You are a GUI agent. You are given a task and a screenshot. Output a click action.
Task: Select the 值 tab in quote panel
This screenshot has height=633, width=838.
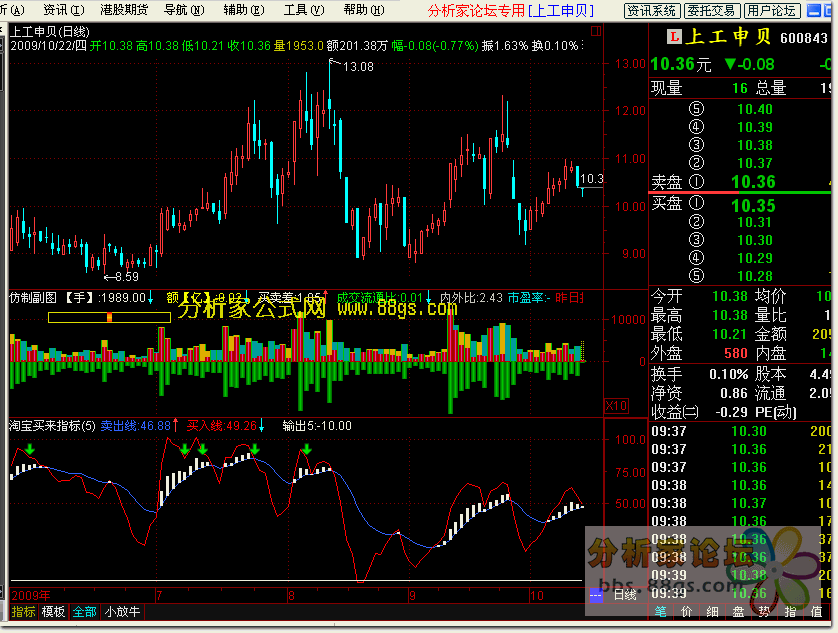pos(816,612)
